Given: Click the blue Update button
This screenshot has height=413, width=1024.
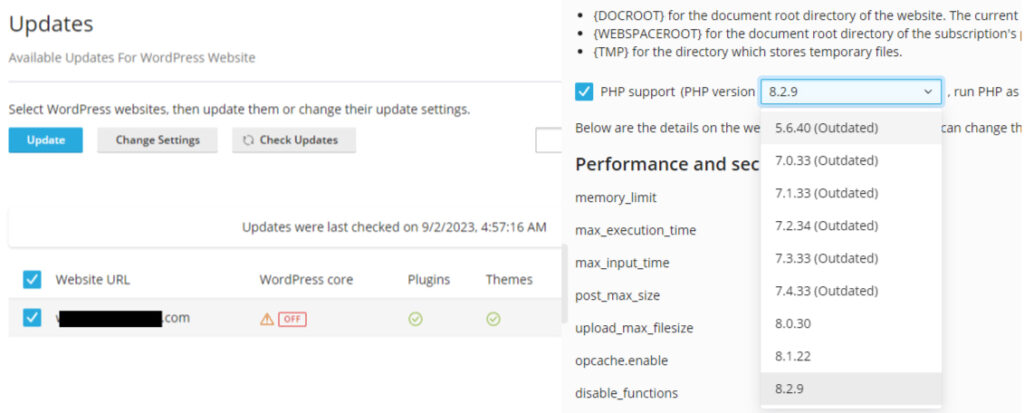Looking at the screenshot, I should [46, 140].
